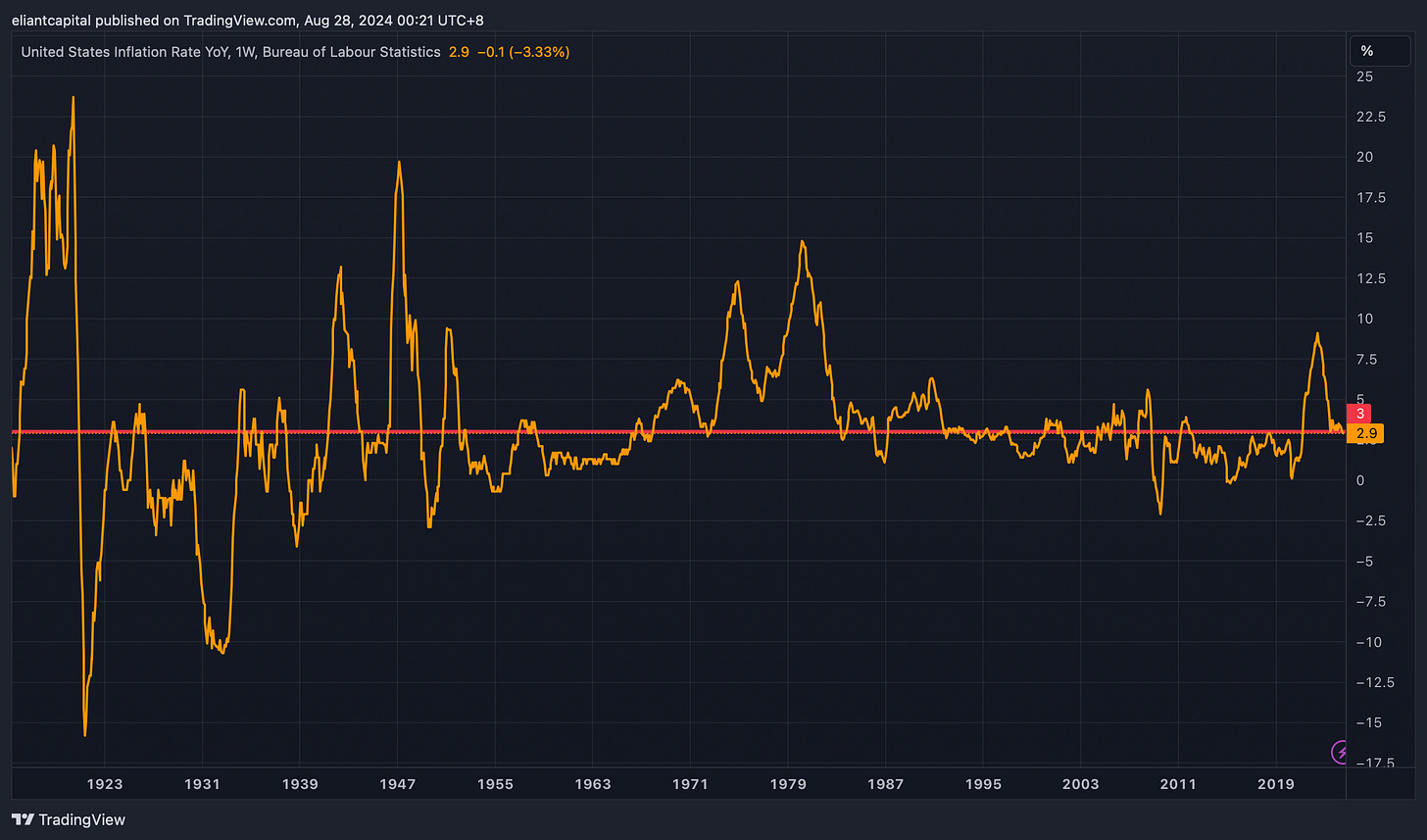This screenshot has width=1427, height=840.
Task: Click the −7.5 label on the price axis
Action: (x=1369, y=602)
